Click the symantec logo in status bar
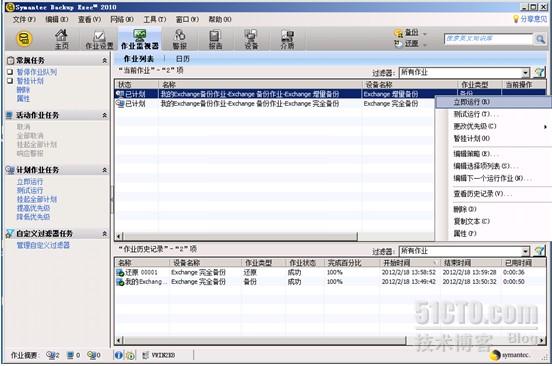Screen dimensions: 552x366 [x=510, y=355]
